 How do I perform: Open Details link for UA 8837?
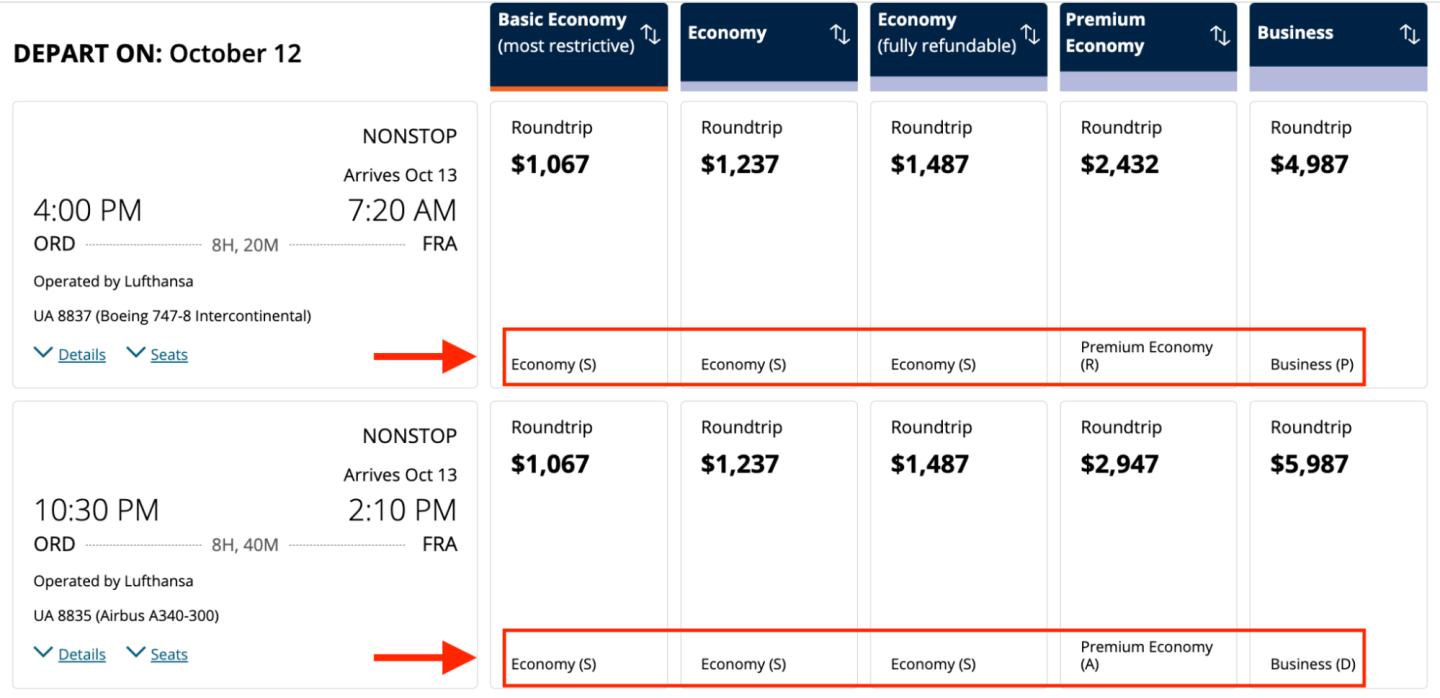click(x=82, y=355)
